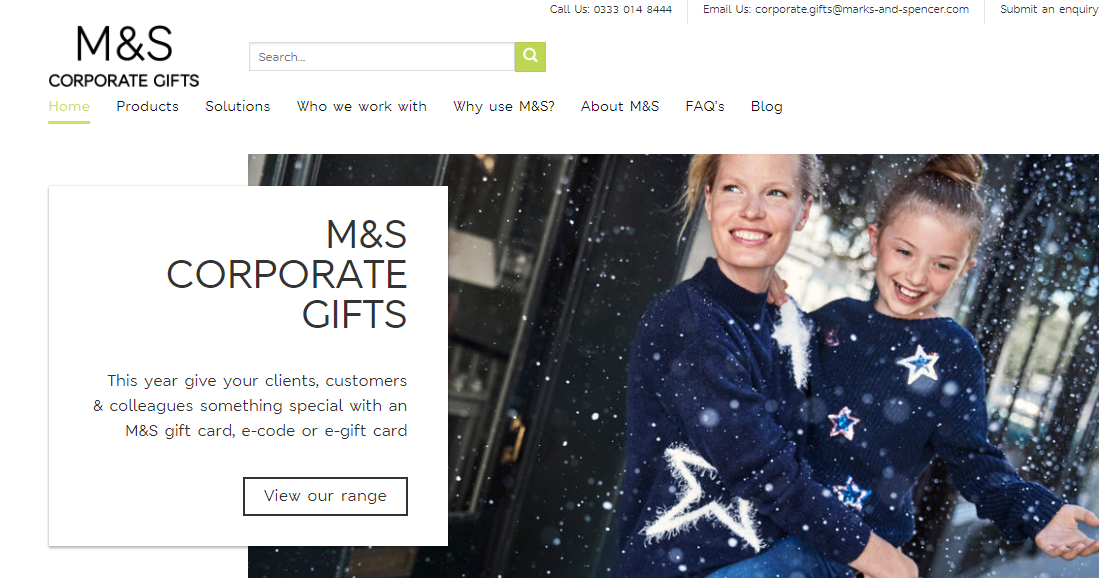Viewport: 1108px width, 588px height.
Task: Click the M&S CORPORATE GIFTS banner heading
Action: [x=287, y=274]
